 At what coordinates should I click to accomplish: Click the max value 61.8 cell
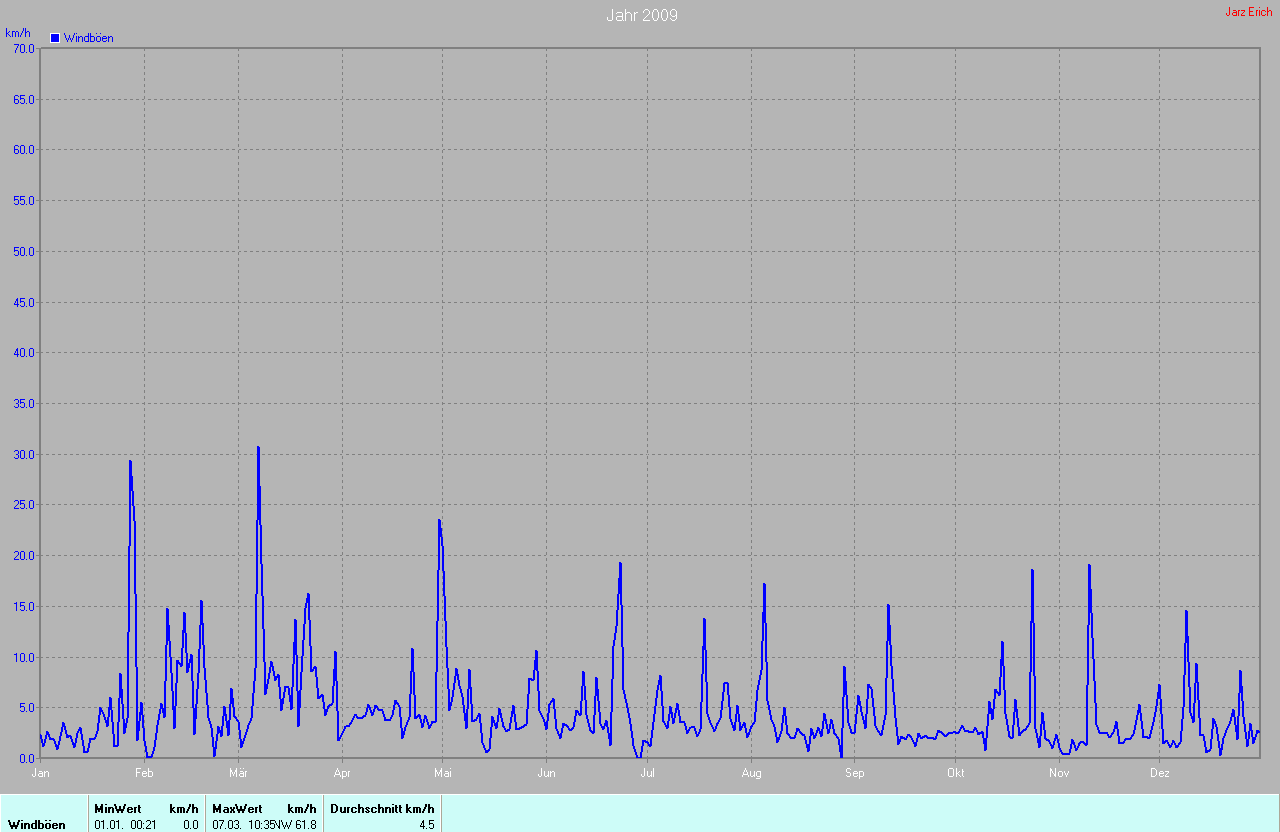click(305, 825)
